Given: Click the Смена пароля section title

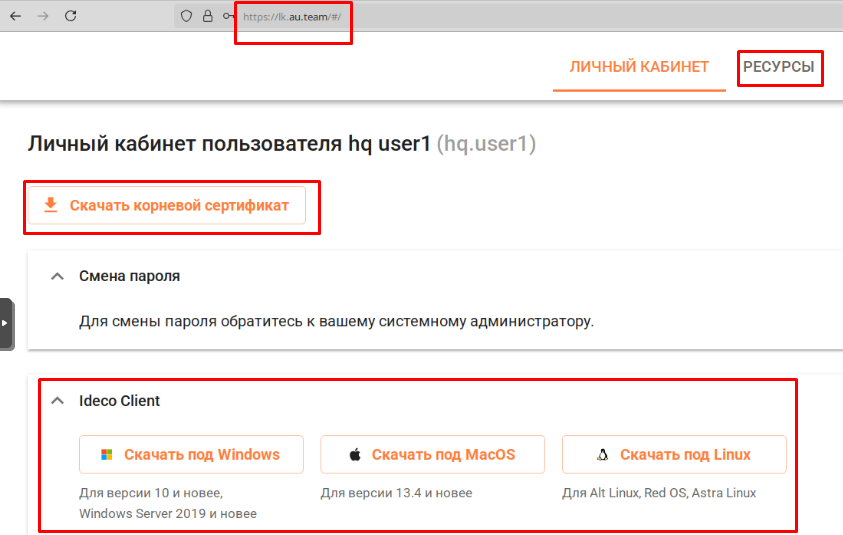Looking at the screenshot, I should point(129,276).
